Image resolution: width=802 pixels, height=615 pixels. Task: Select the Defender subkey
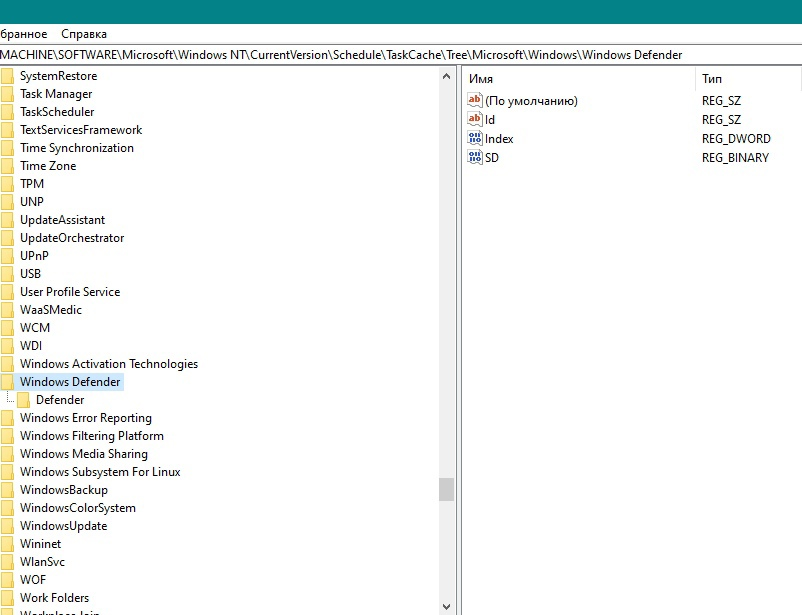click(x=60, y=400)
